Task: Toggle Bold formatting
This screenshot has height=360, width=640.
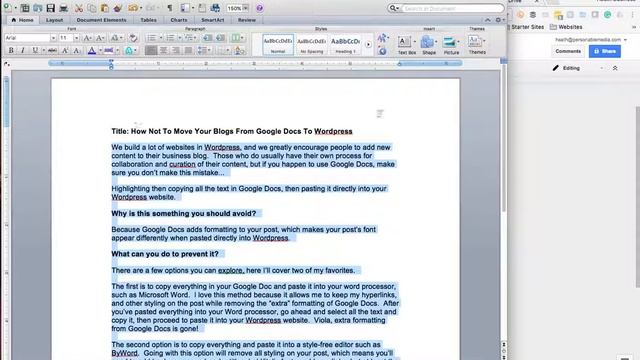Action: coord(11,51)
